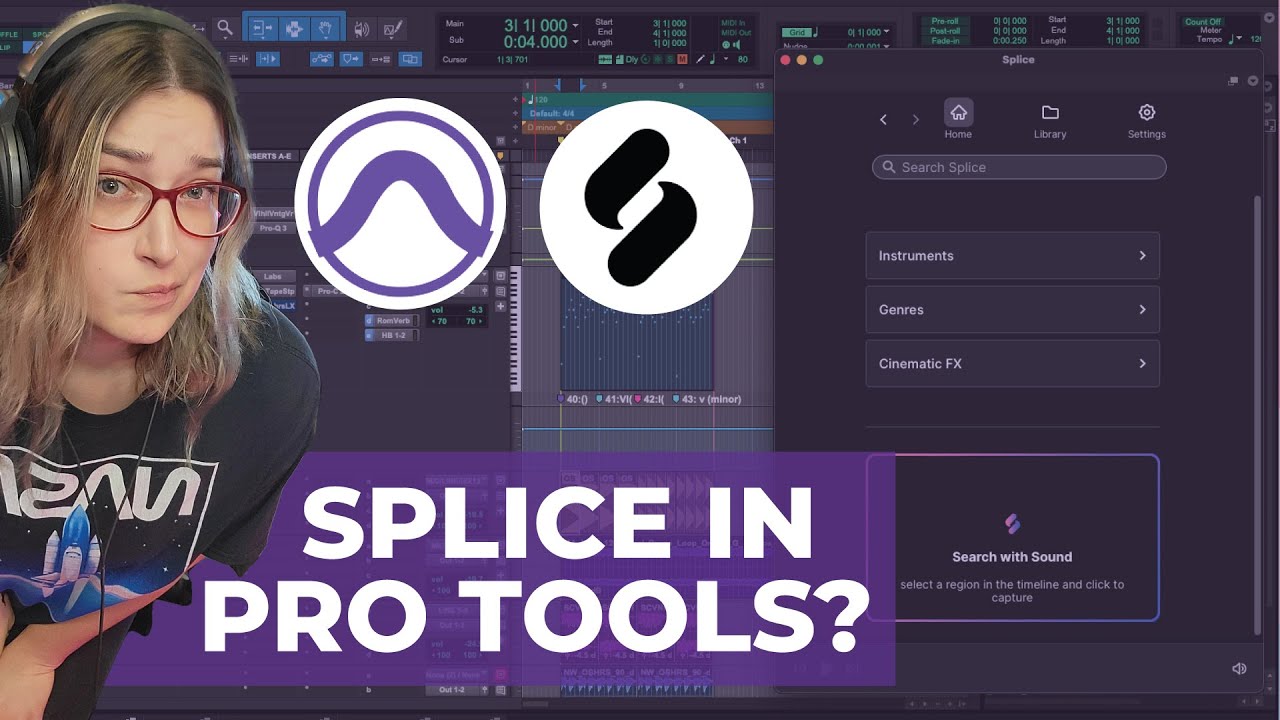Choose the Selector tool in Pro Tools
Viewport: 1280px width, 720px height.
pyautogui.click(x=294, y=29)
